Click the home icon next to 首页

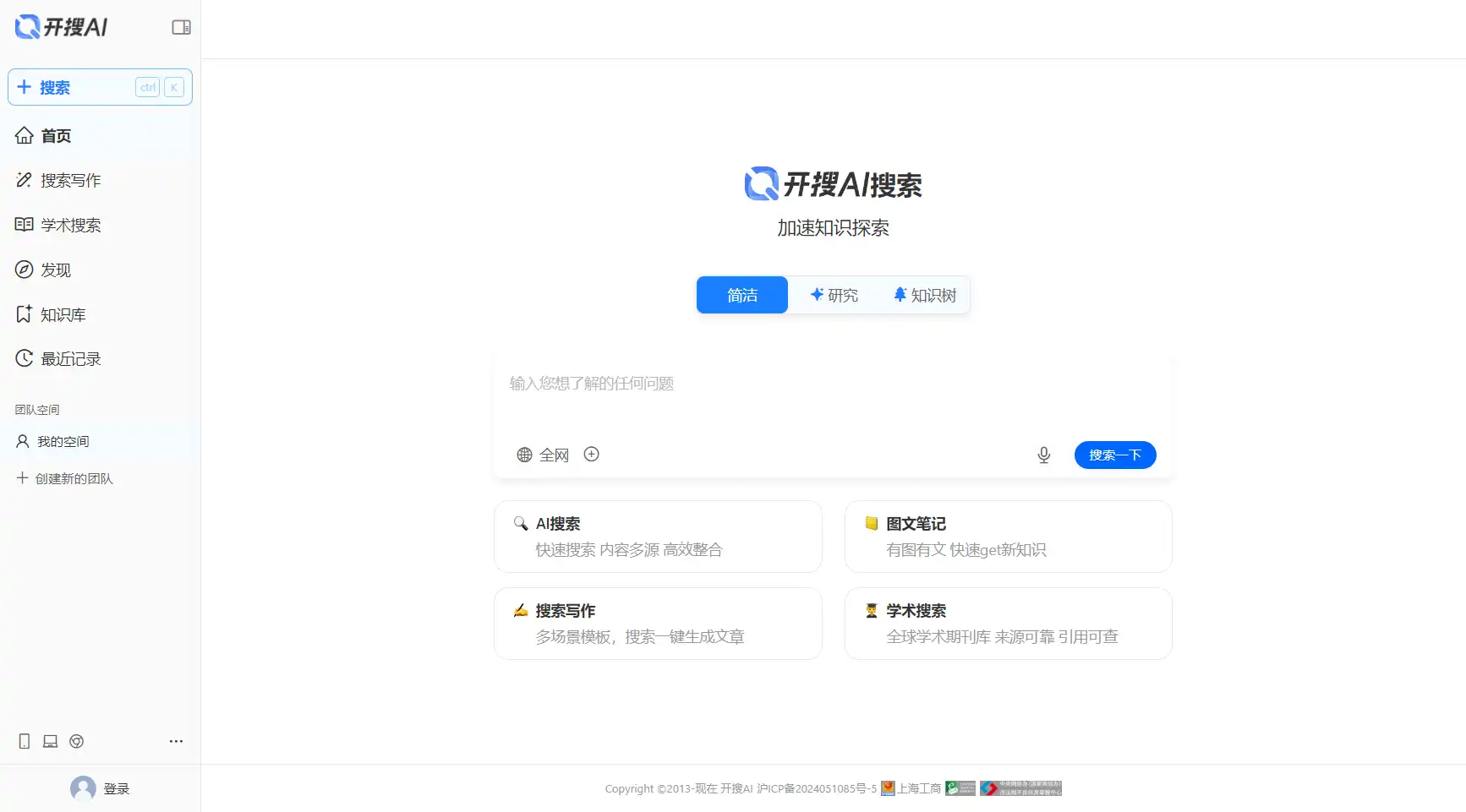tap(25, 135)
